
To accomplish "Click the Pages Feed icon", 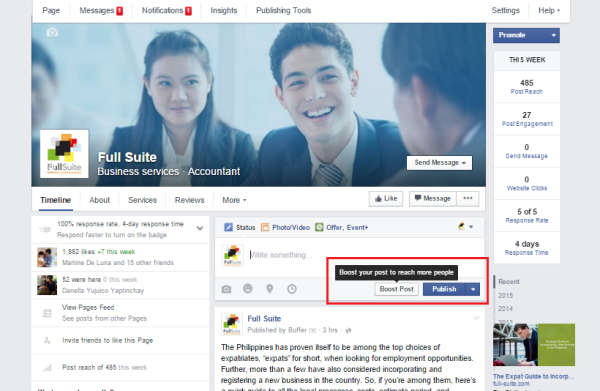I will (47, 313).
